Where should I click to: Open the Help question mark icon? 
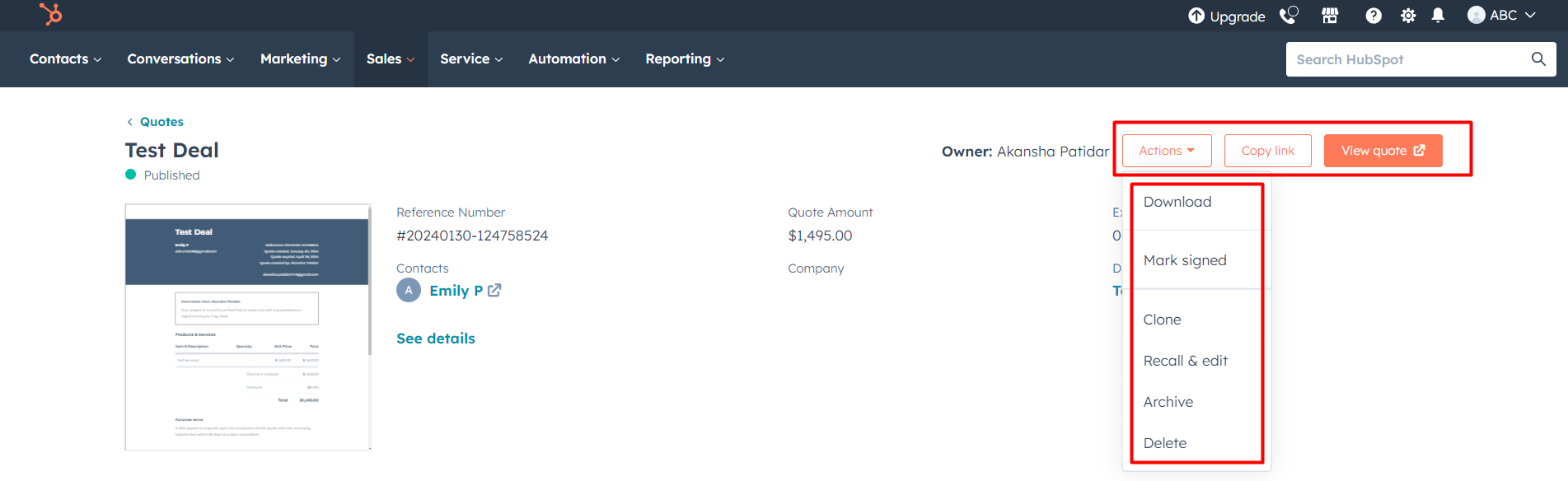[x=1374, y=16]
